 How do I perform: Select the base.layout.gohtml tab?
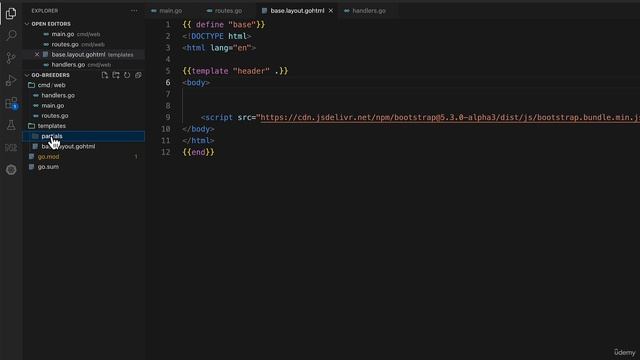tap(297, 11)
